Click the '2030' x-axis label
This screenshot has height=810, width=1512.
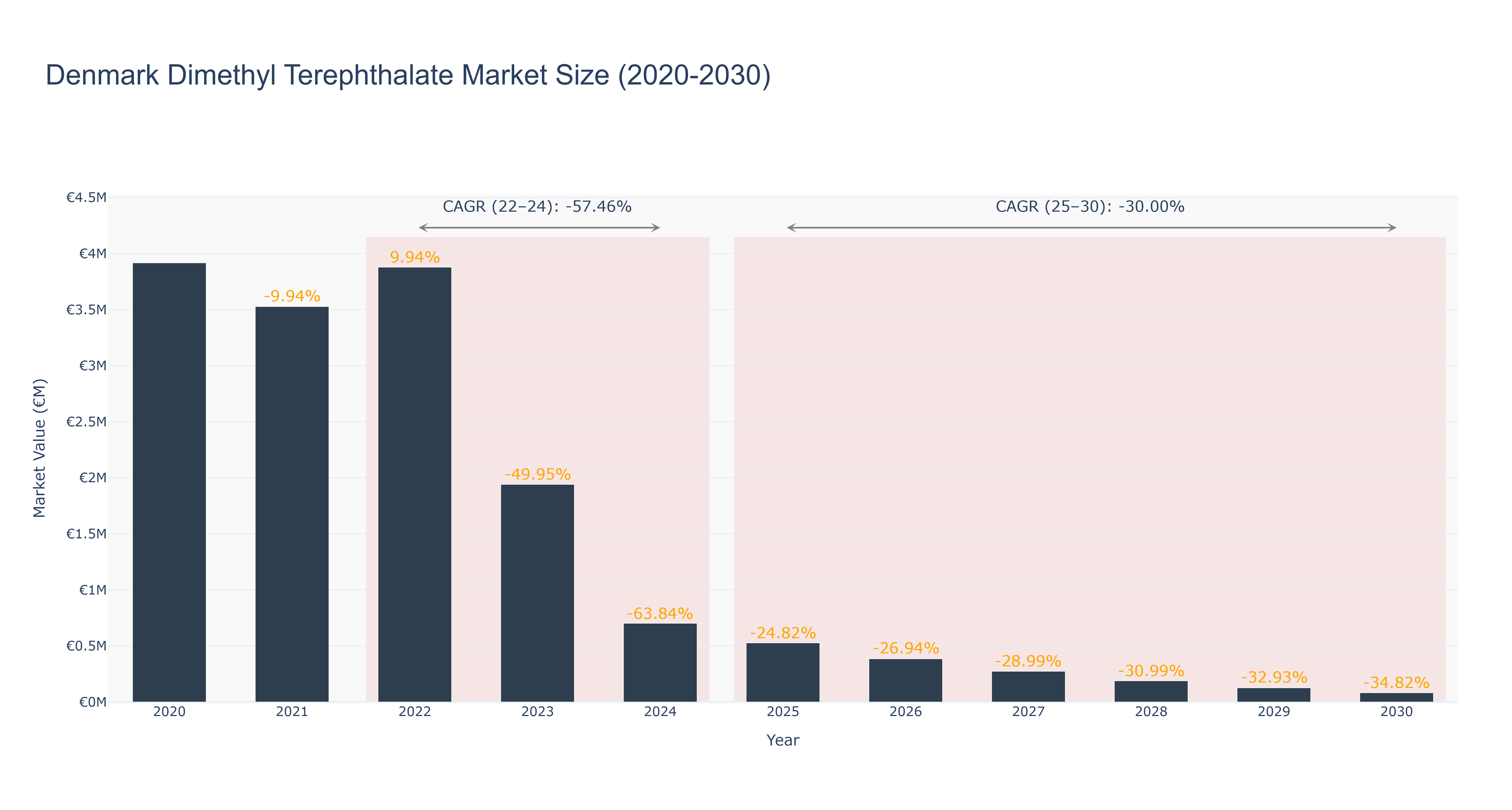[x=1396, y=712]
